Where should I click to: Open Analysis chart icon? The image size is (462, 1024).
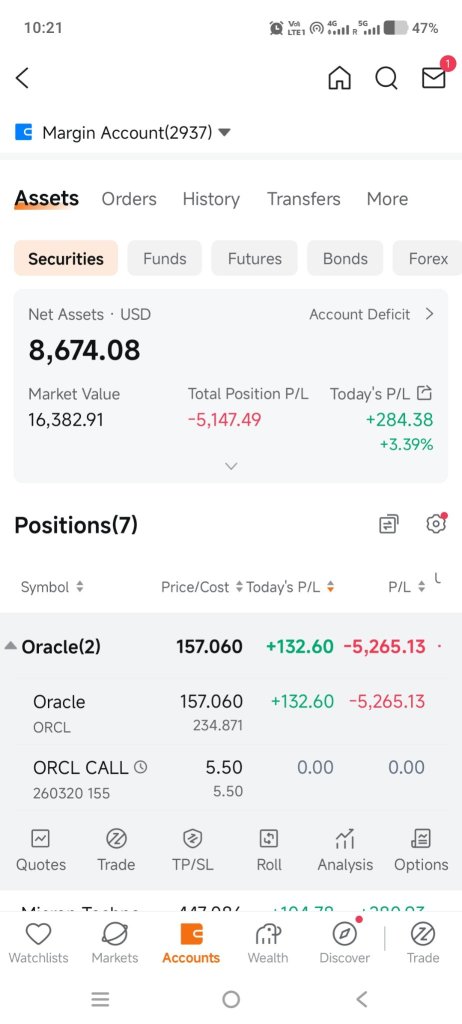pos(345,850)
